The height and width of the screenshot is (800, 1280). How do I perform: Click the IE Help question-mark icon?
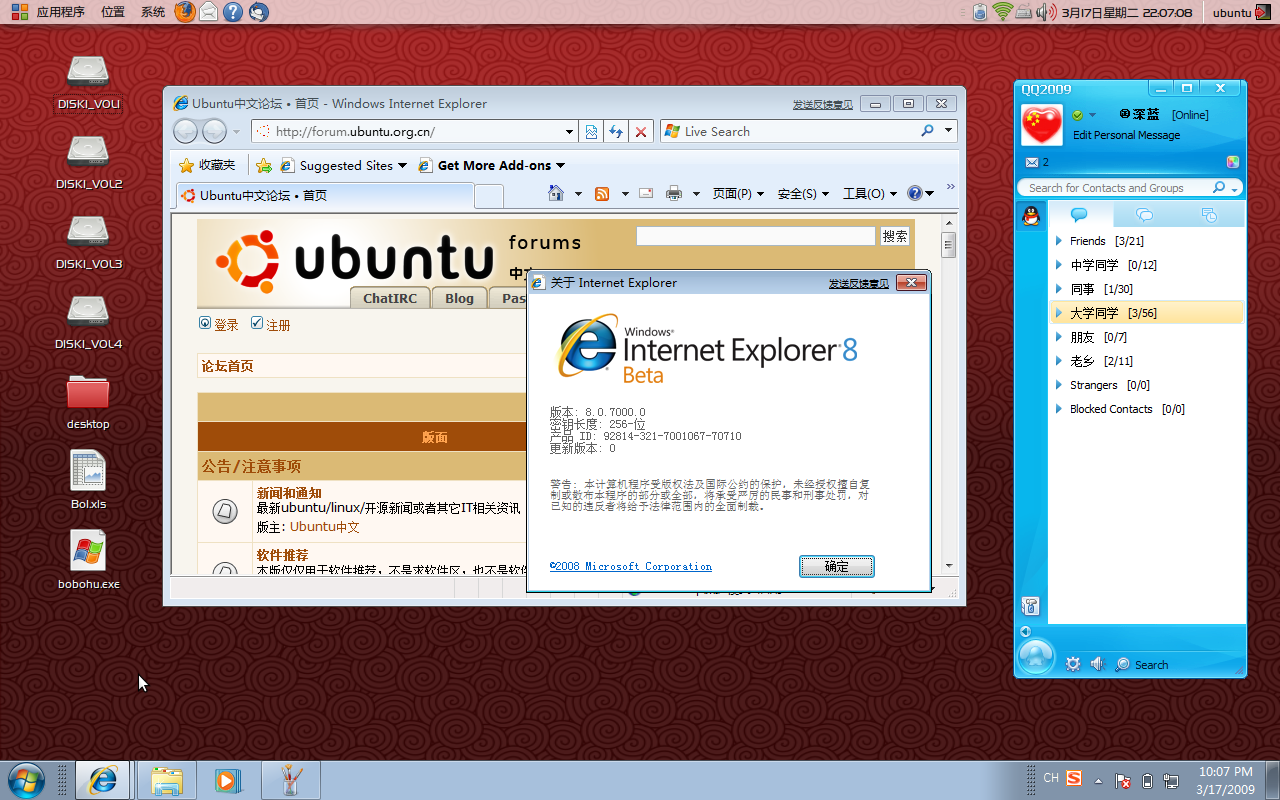(914, 193)
